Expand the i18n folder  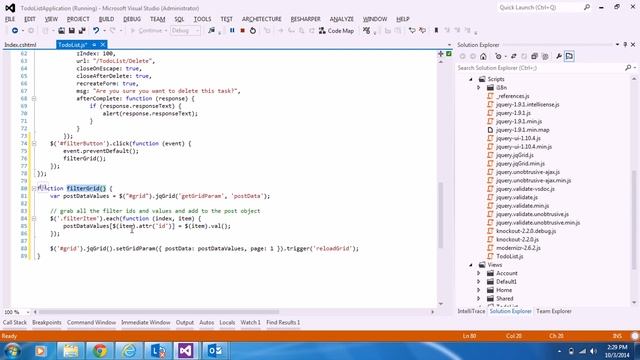point(479,87)
